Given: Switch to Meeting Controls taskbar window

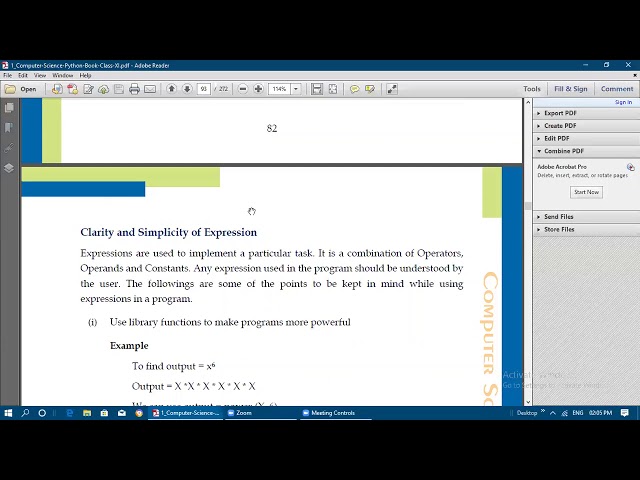Looking at the screenshot, I should [336, 413].
